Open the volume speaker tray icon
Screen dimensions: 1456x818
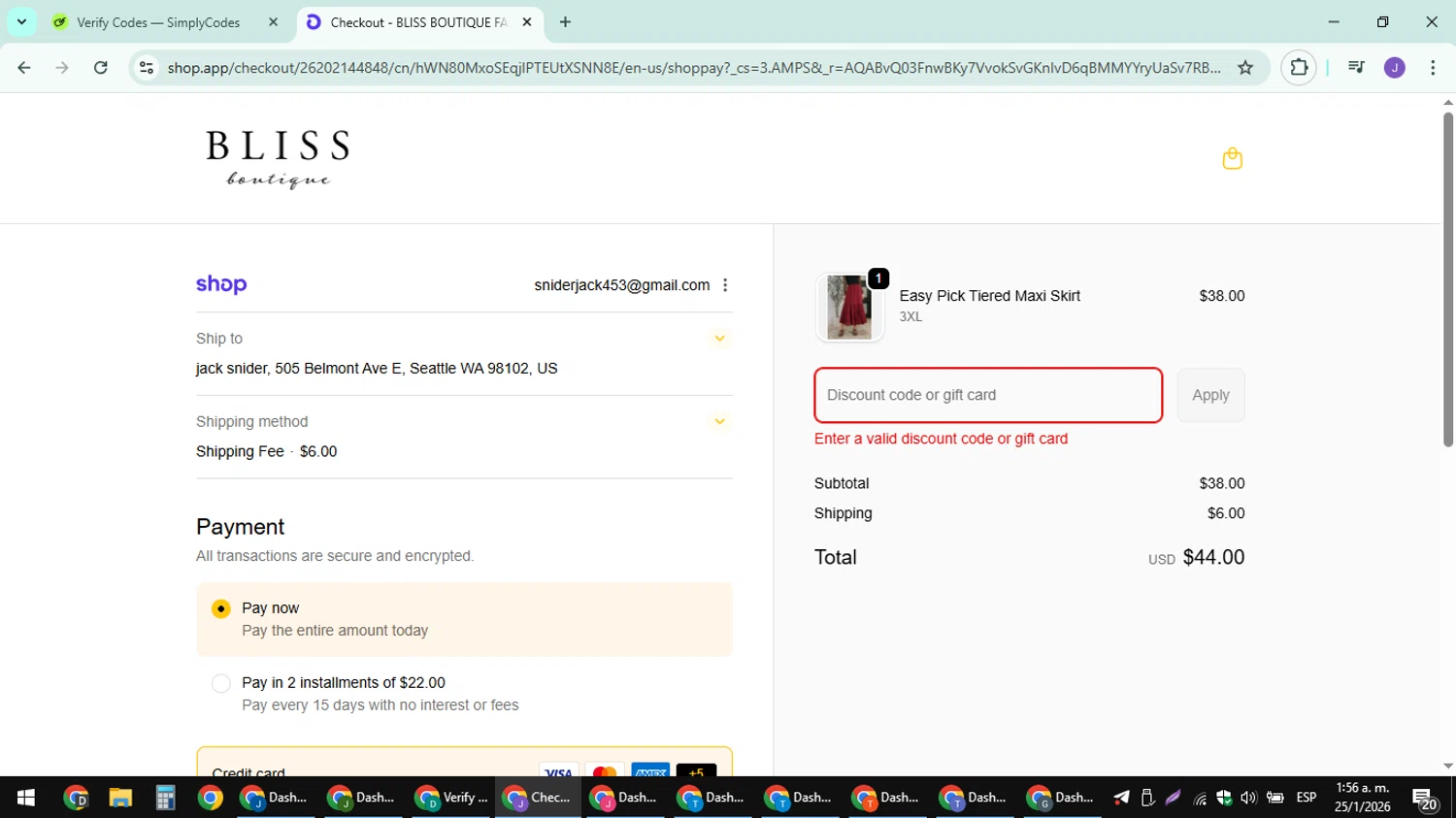point(1248,798)
